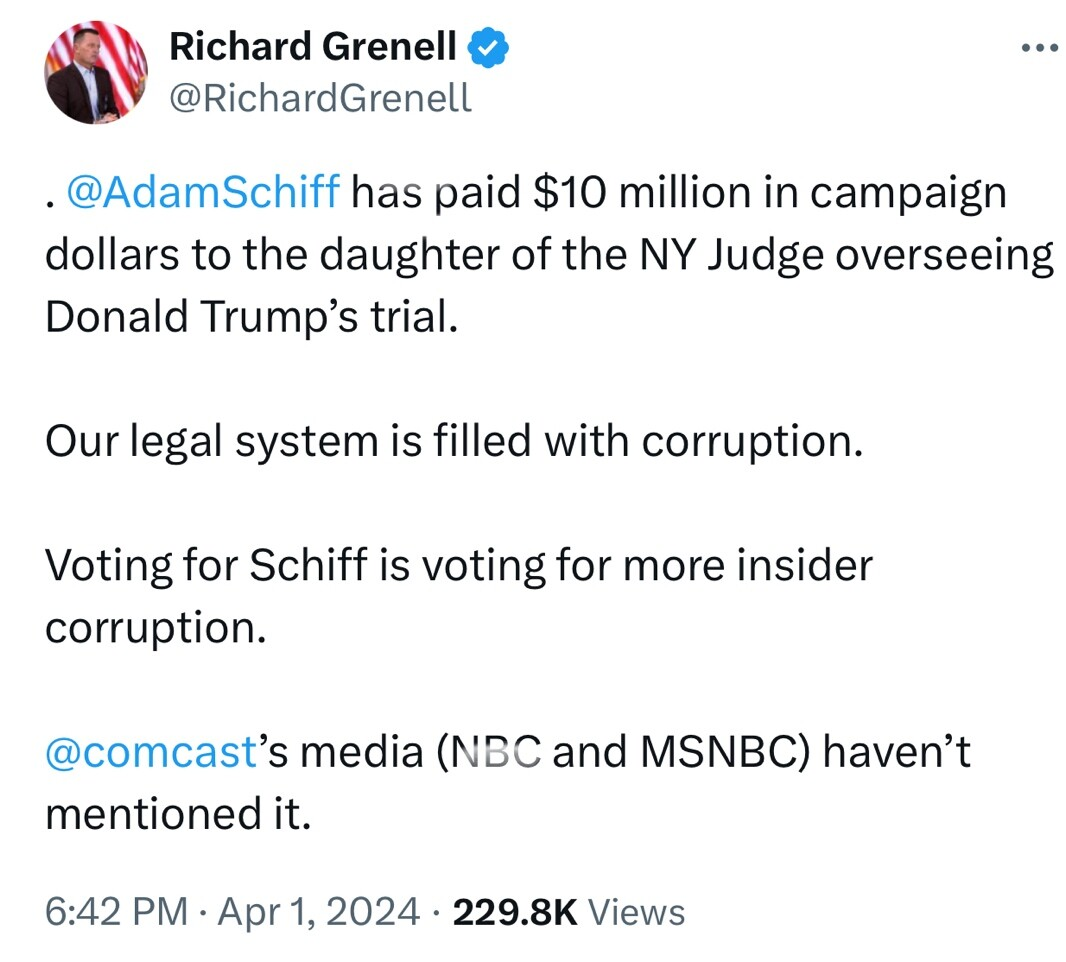Image resolution: width=1066 pixels, height=962 pixels.
Task: Open the @RichardGrenell handle link
Action: tap(320, 98)
